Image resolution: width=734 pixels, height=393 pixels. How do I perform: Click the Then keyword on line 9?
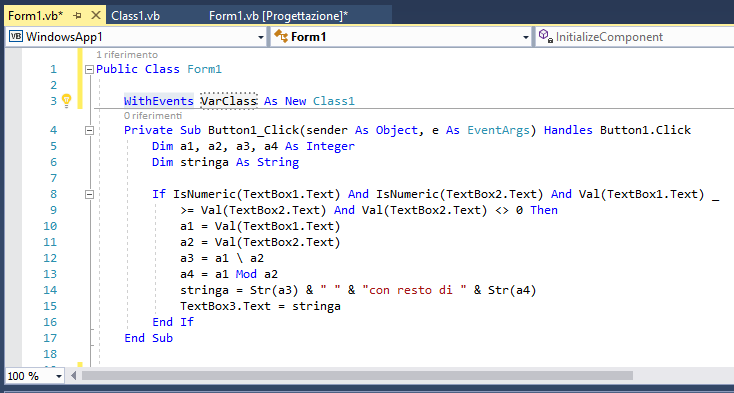coord(544,210)
